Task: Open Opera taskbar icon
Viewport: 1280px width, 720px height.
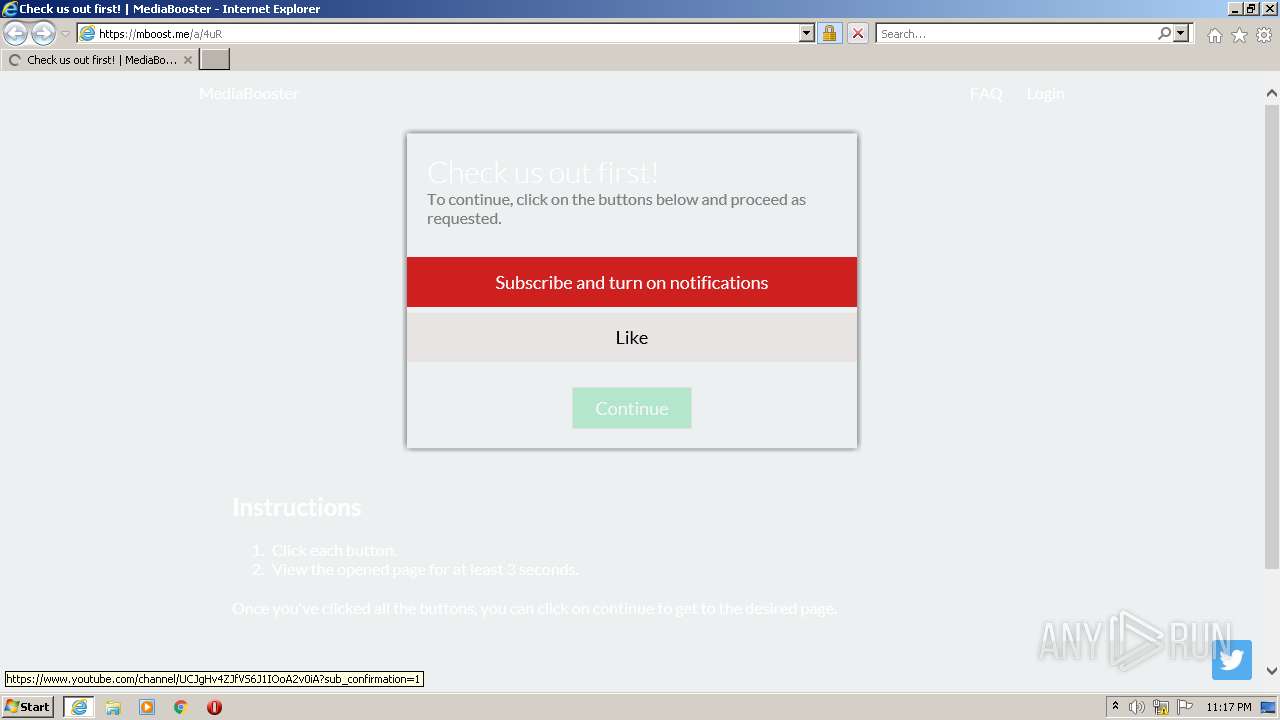Action: point(214,707)
